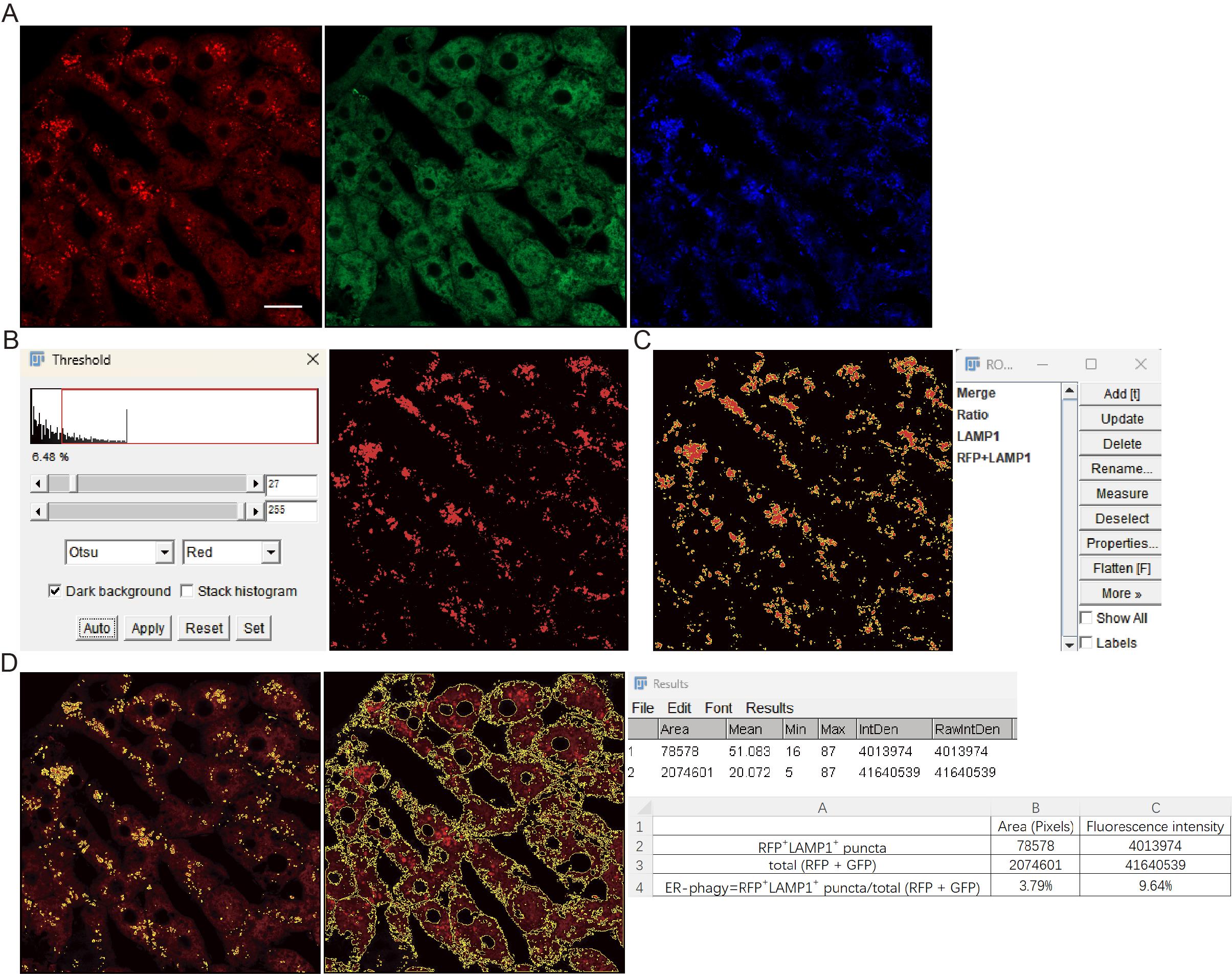Click the ImageJ icon in the Results window title
This screenshot has height=974, width=1232.
(x=641, y=683)
